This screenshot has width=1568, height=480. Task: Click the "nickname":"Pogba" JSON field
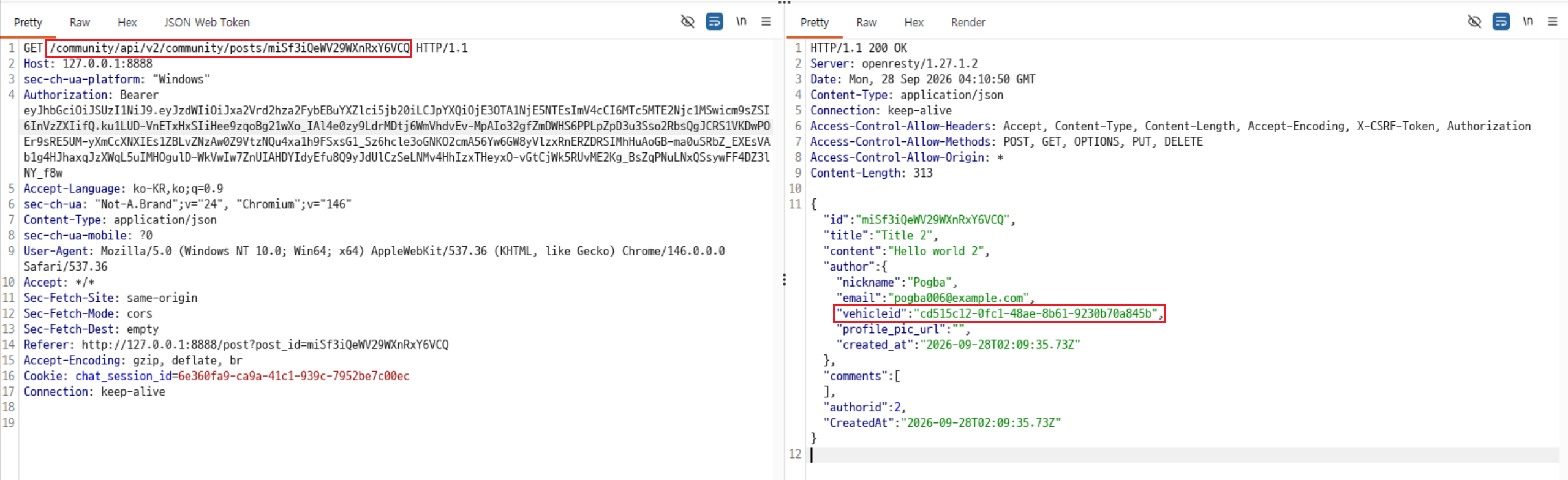[897, 282]
